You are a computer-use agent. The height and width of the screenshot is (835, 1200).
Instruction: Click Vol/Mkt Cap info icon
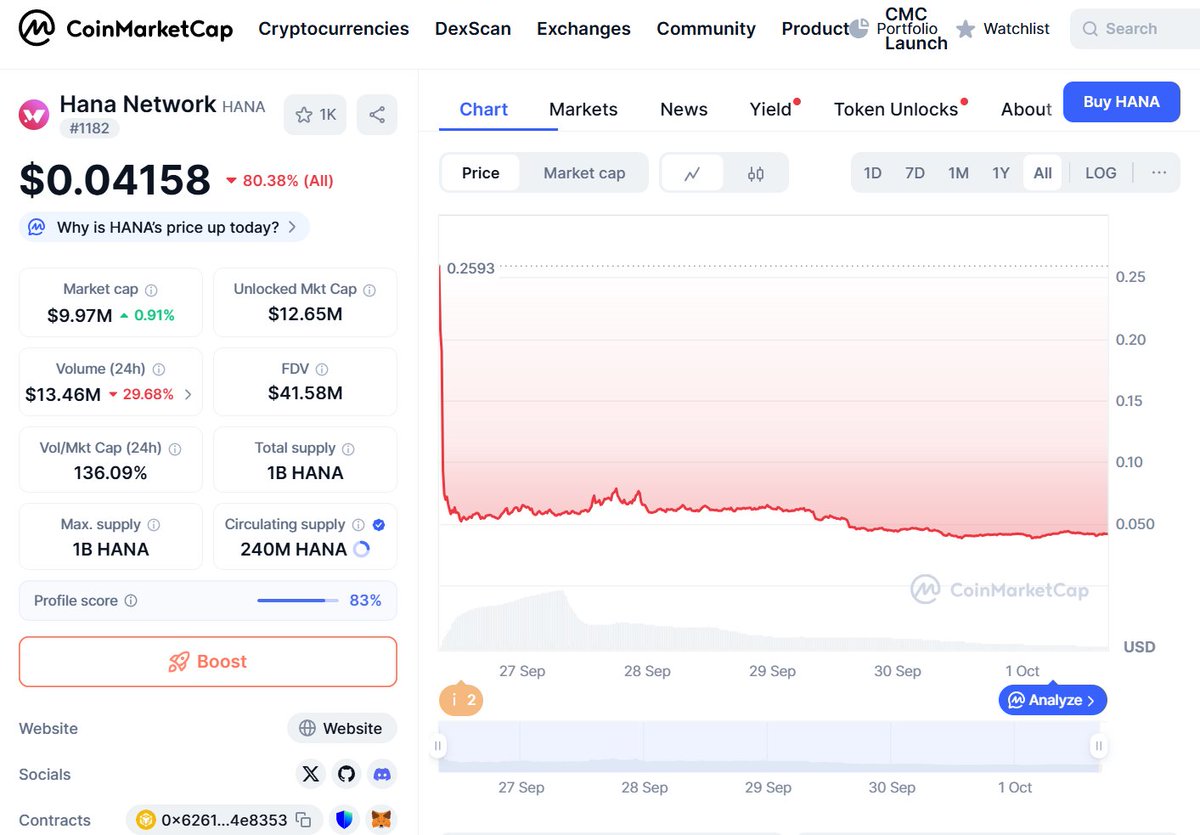174,449
